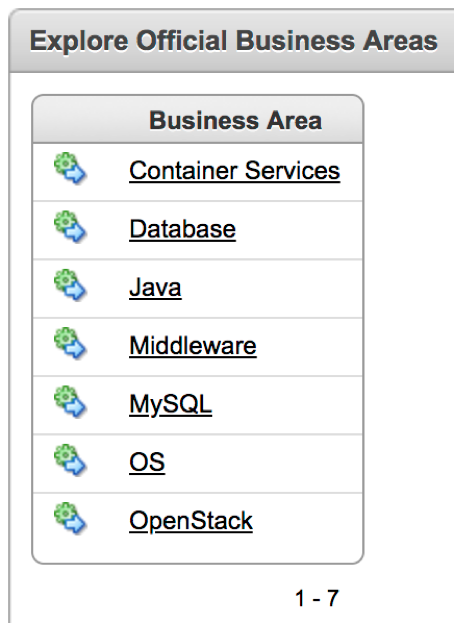Open the Middleware business area
The image size is (454, 623).
click(193, 346)
